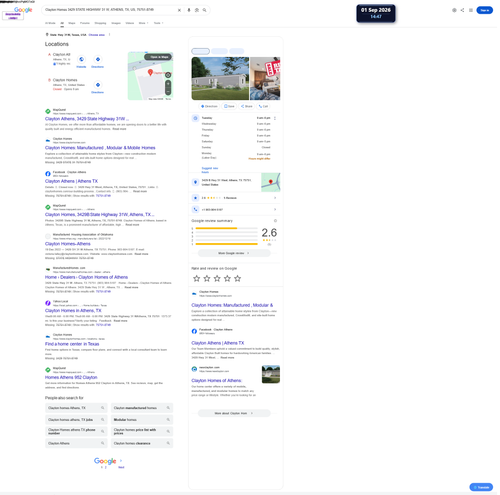Screen dimensions: 500x495
Task: Open the Google apps grid icon
Action: point(471,10)
